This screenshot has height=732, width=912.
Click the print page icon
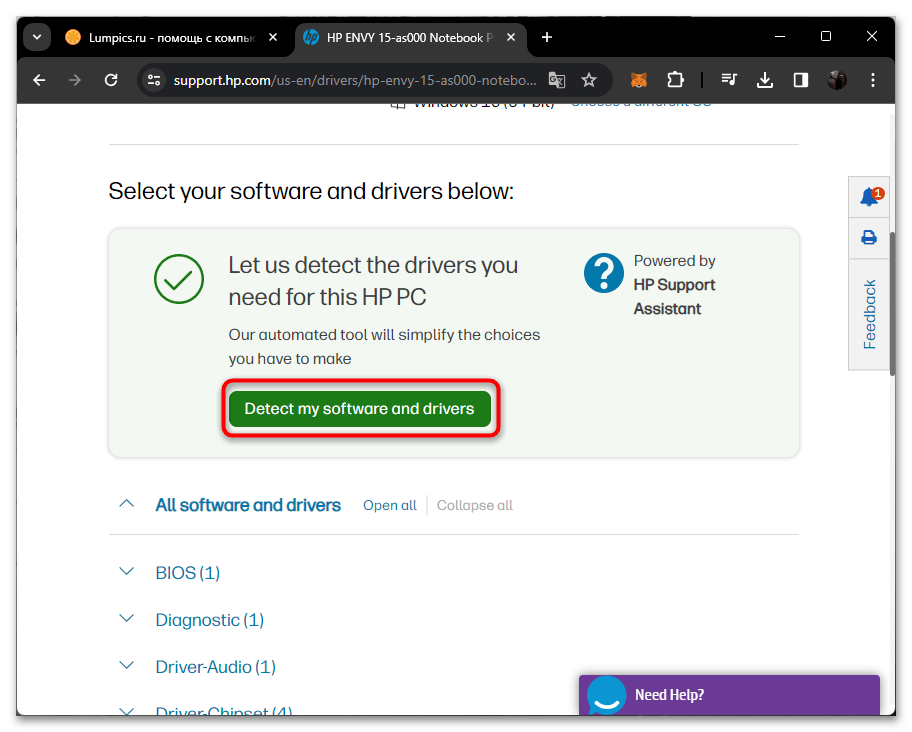(x=869, y=238)
